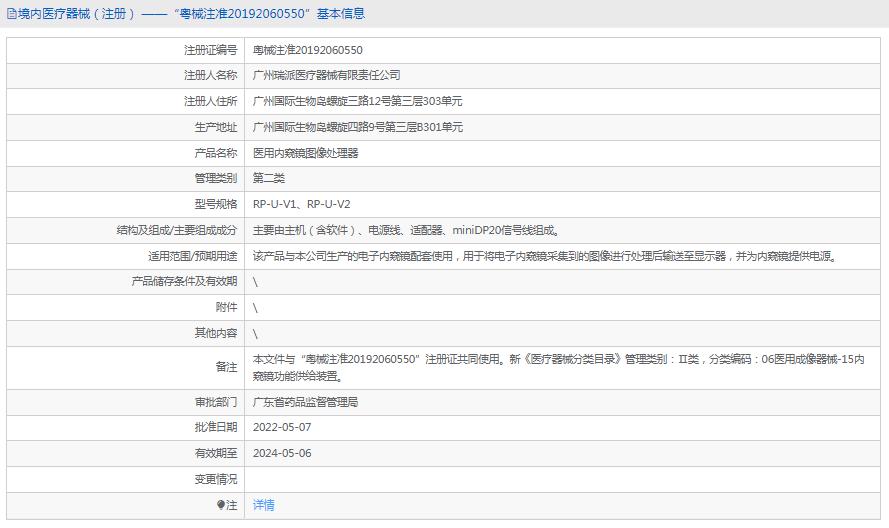Select the approval date 2022-05-07
The width and height of the screenshot is (889, 528).
[x=282, y=427]
